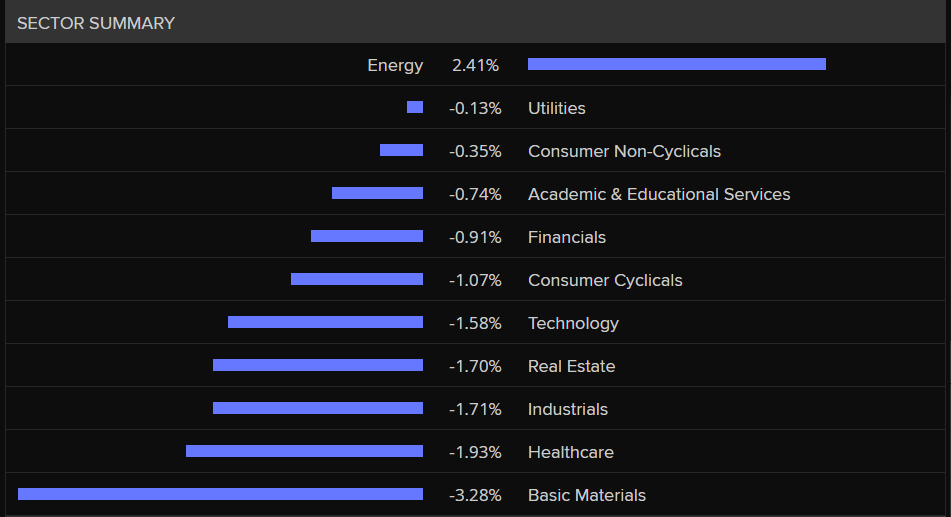This screenshot has width=951, height=517.
Task: Select the Industrials sector label
Action: tap(568, 409)
